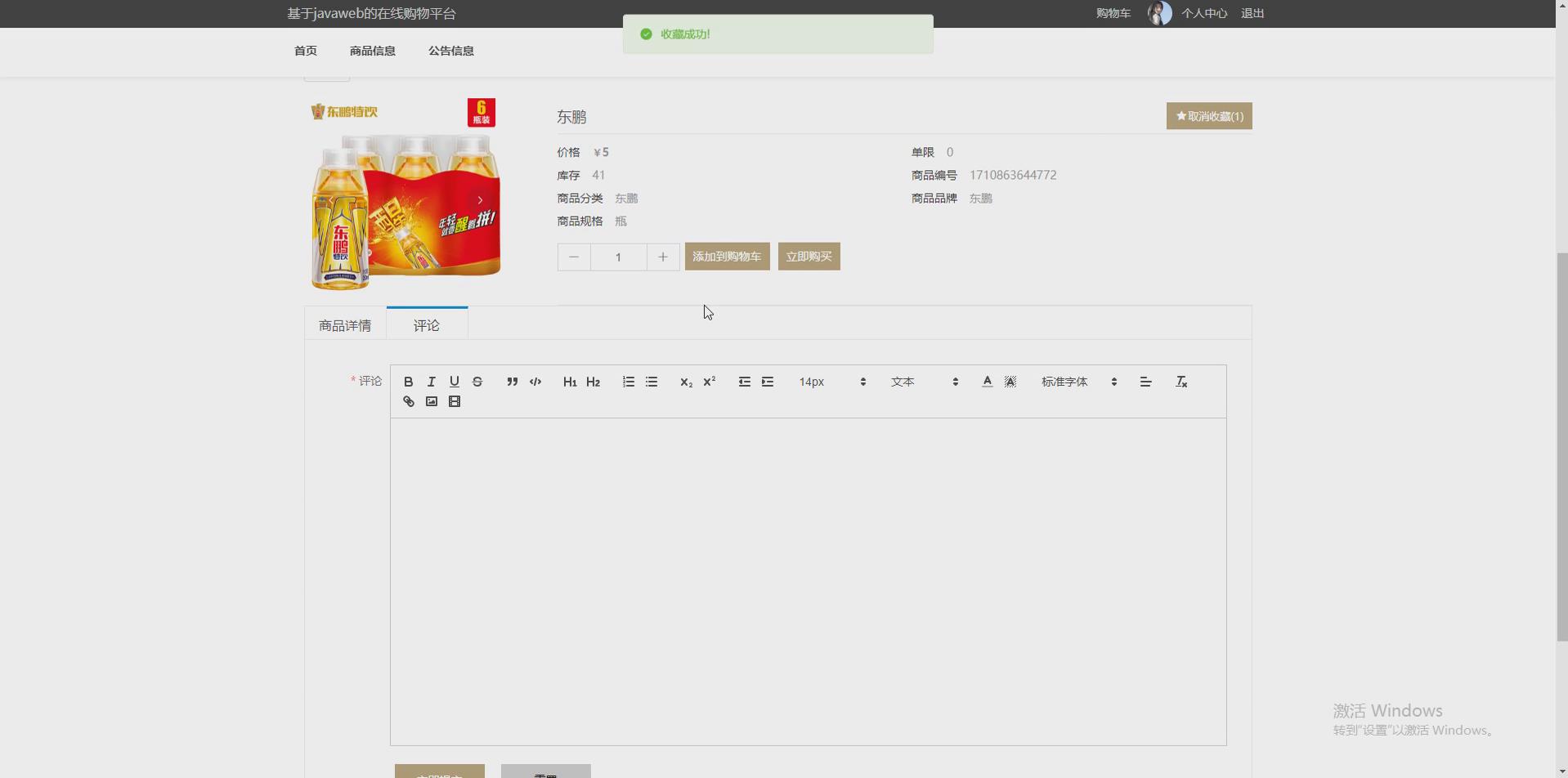Select the 评论 tab
Image resolution: width=1568 pixels, height=778 pixels.
pos(427,324)
